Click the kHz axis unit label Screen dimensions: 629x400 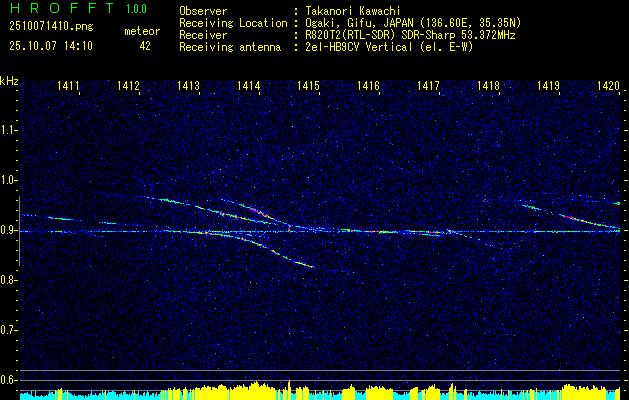point(9,81)
